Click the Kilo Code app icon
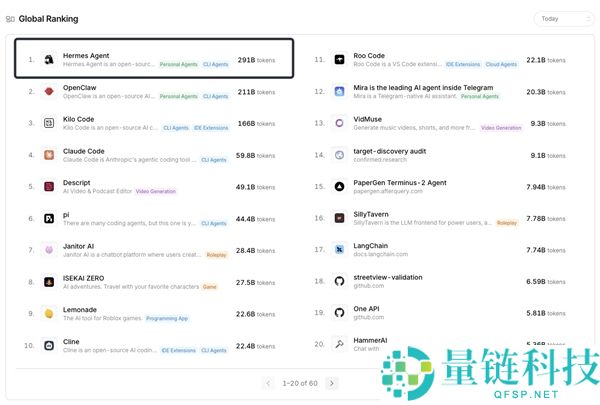This screenshot has height=405, width=600. click(x=49, y=123)
